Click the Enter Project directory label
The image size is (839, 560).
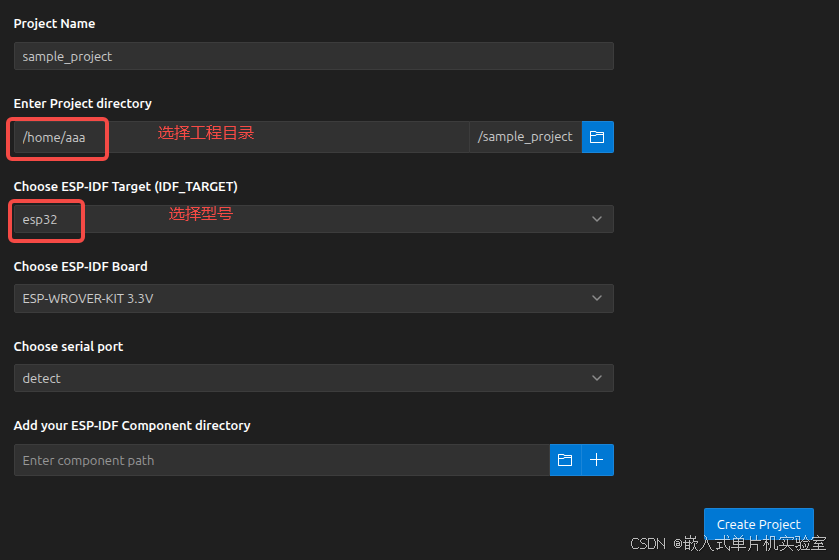82,103
